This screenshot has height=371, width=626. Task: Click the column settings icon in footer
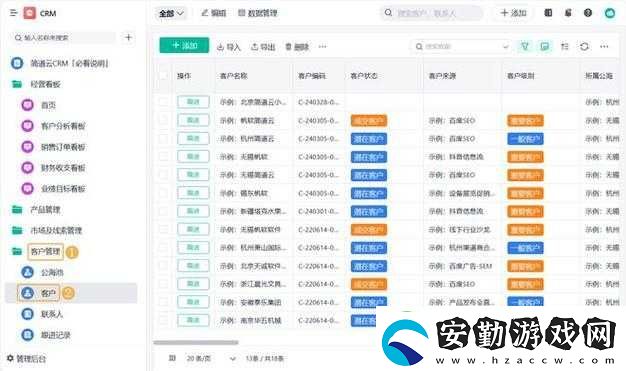(172, 358)
